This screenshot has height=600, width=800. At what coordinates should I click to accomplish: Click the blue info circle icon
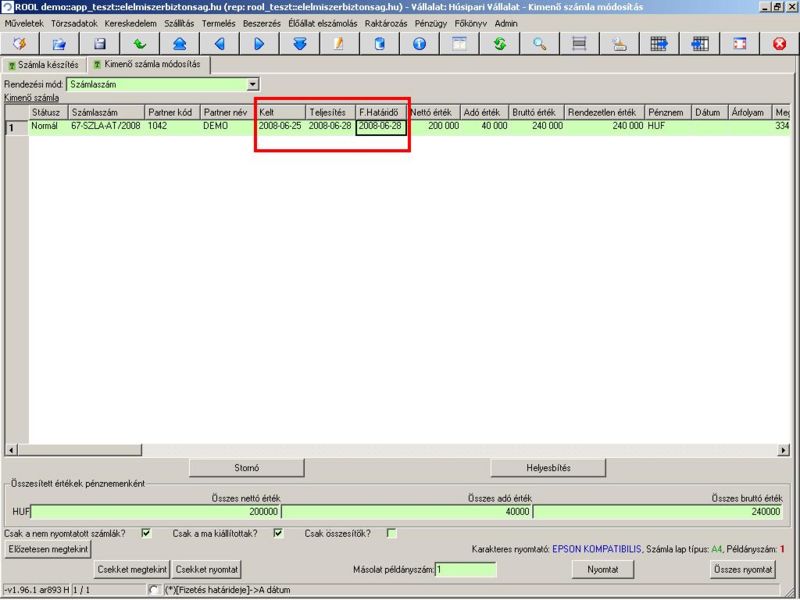[419, 44]
